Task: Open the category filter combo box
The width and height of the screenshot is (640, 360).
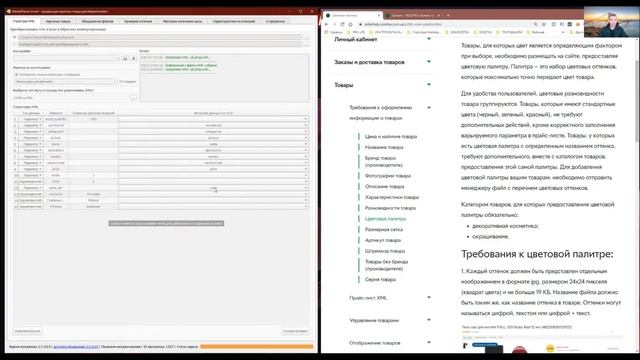Action: click(x=65, y=82)
